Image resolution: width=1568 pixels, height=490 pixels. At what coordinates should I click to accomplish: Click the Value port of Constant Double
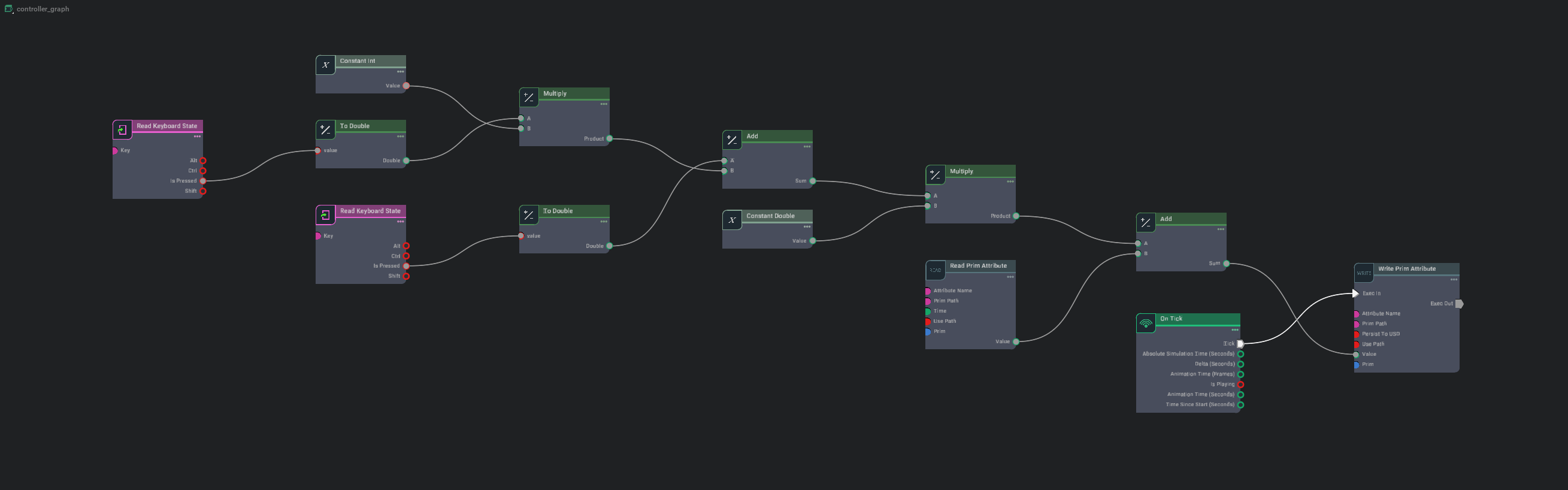813,241
